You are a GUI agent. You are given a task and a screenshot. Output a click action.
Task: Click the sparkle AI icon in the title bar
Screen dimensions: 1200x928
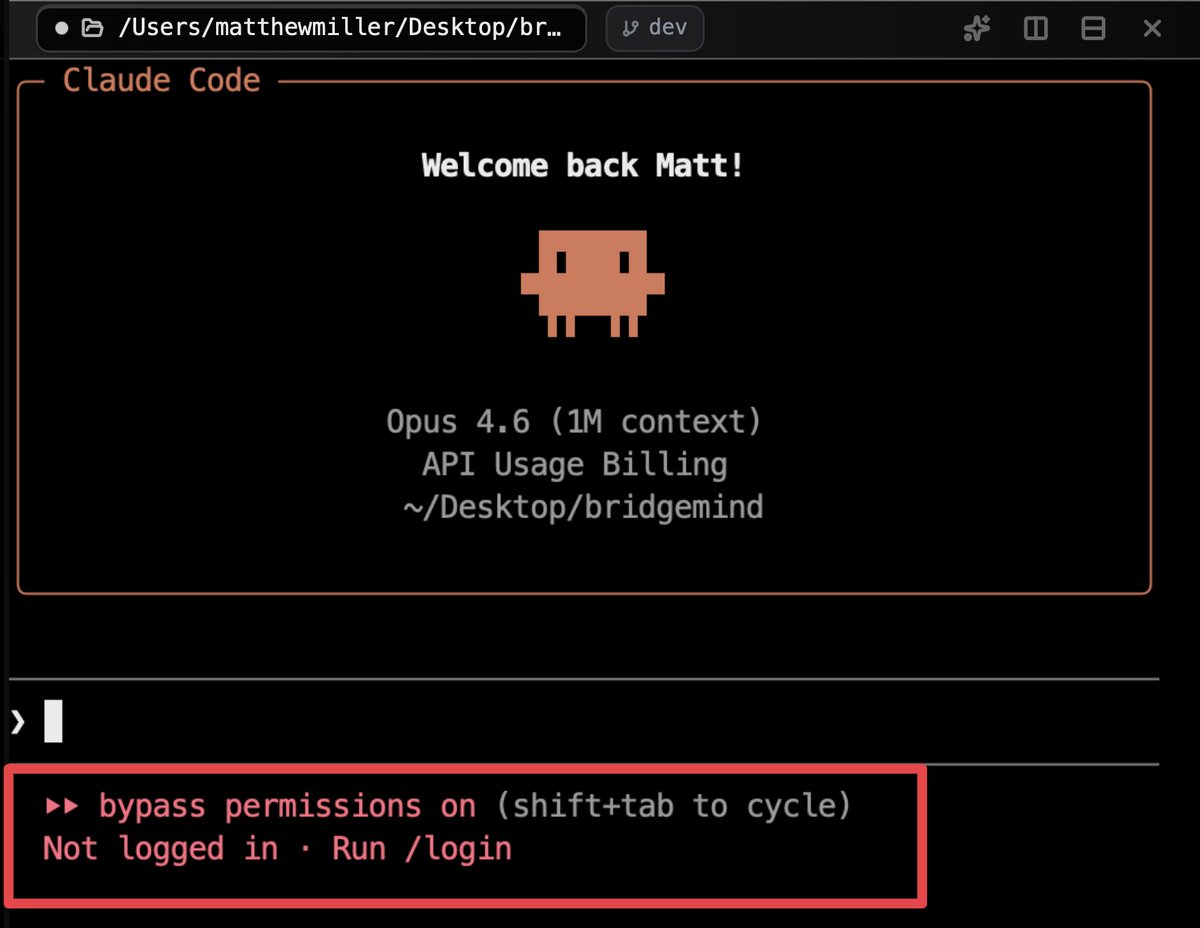(x=977, y=29)
